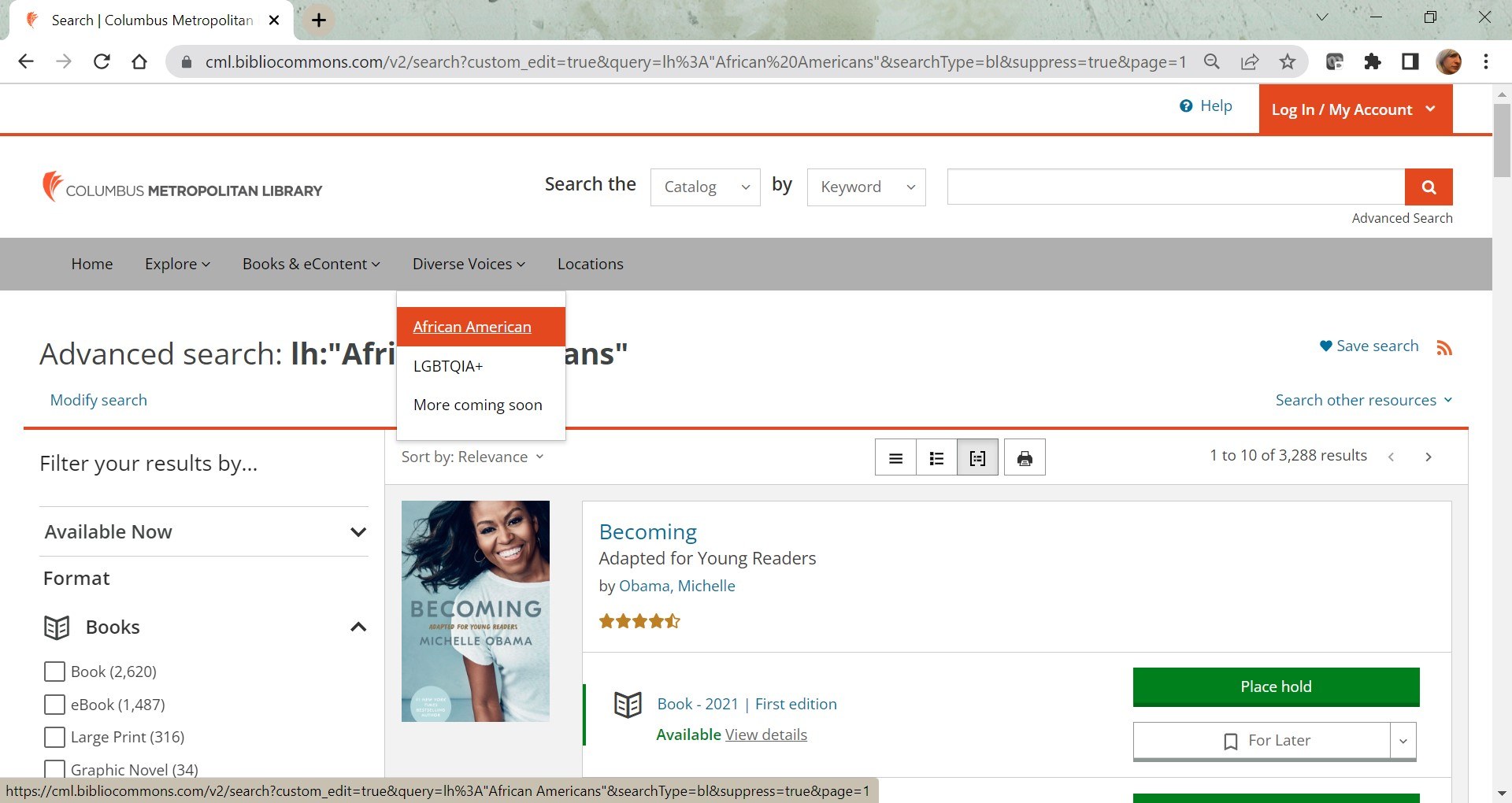The height and width of the screenshot is (803, 1512).
Task: Open the browser extensions puzzle icon
Action: [1373, 61]
